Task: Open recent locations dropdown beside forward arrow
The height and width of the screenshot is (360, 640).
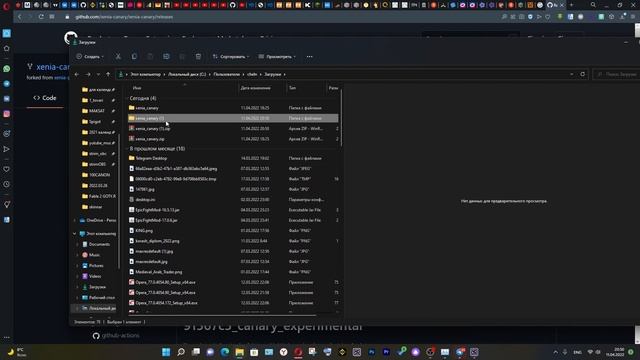Action: coord(98,74)
